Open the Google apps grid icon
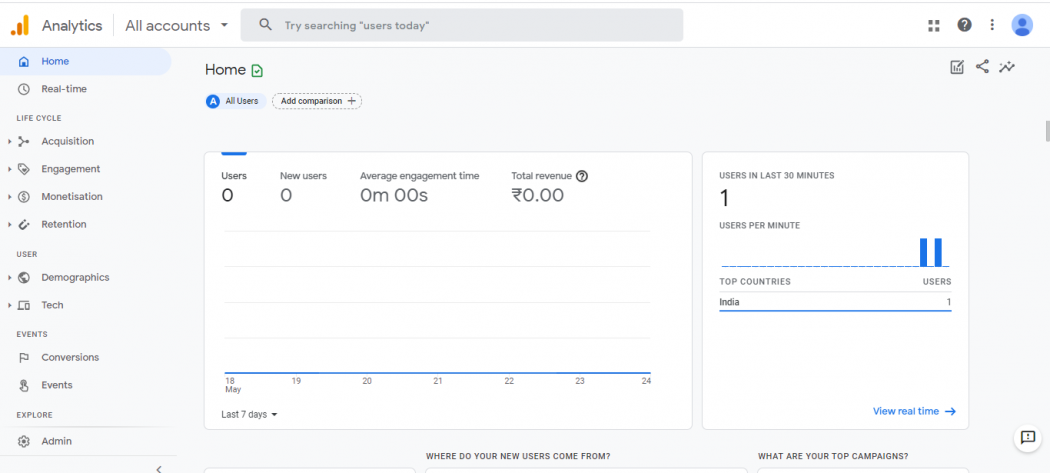This screenshot has width=1050, height=473. [x=934, y=25]
